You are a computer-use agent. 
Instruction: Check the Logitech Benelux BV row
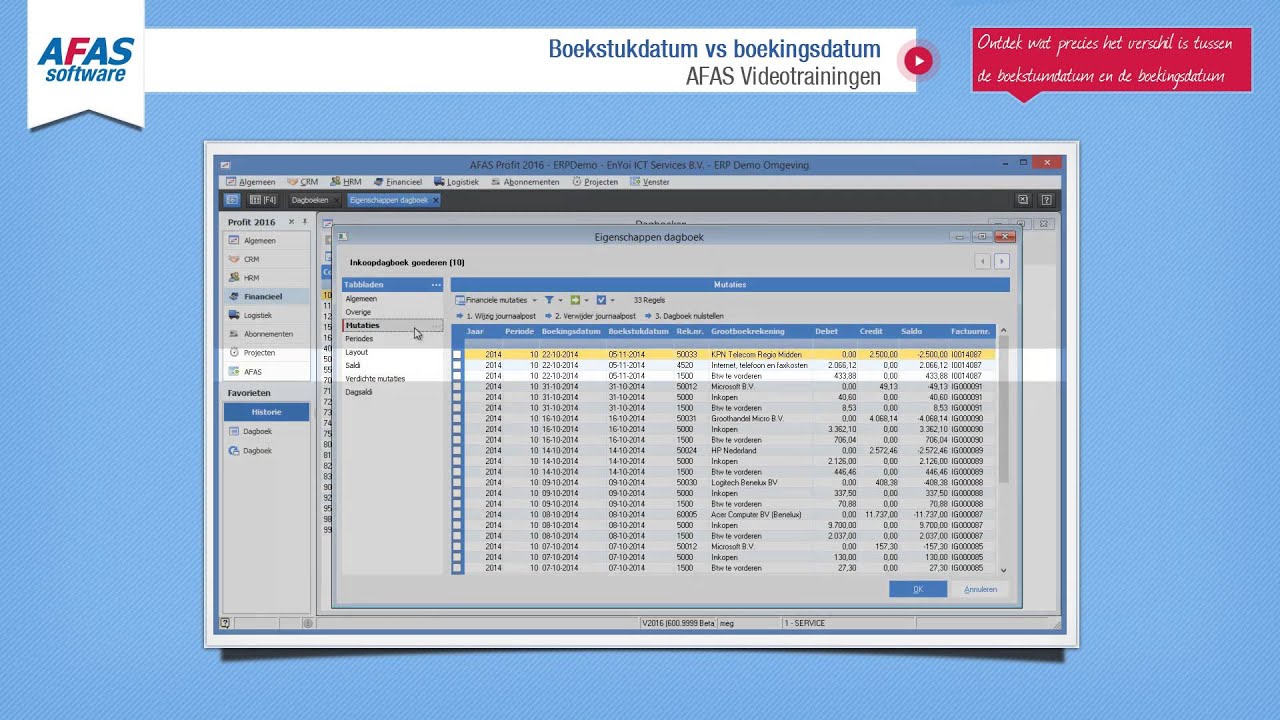point(457,483)
